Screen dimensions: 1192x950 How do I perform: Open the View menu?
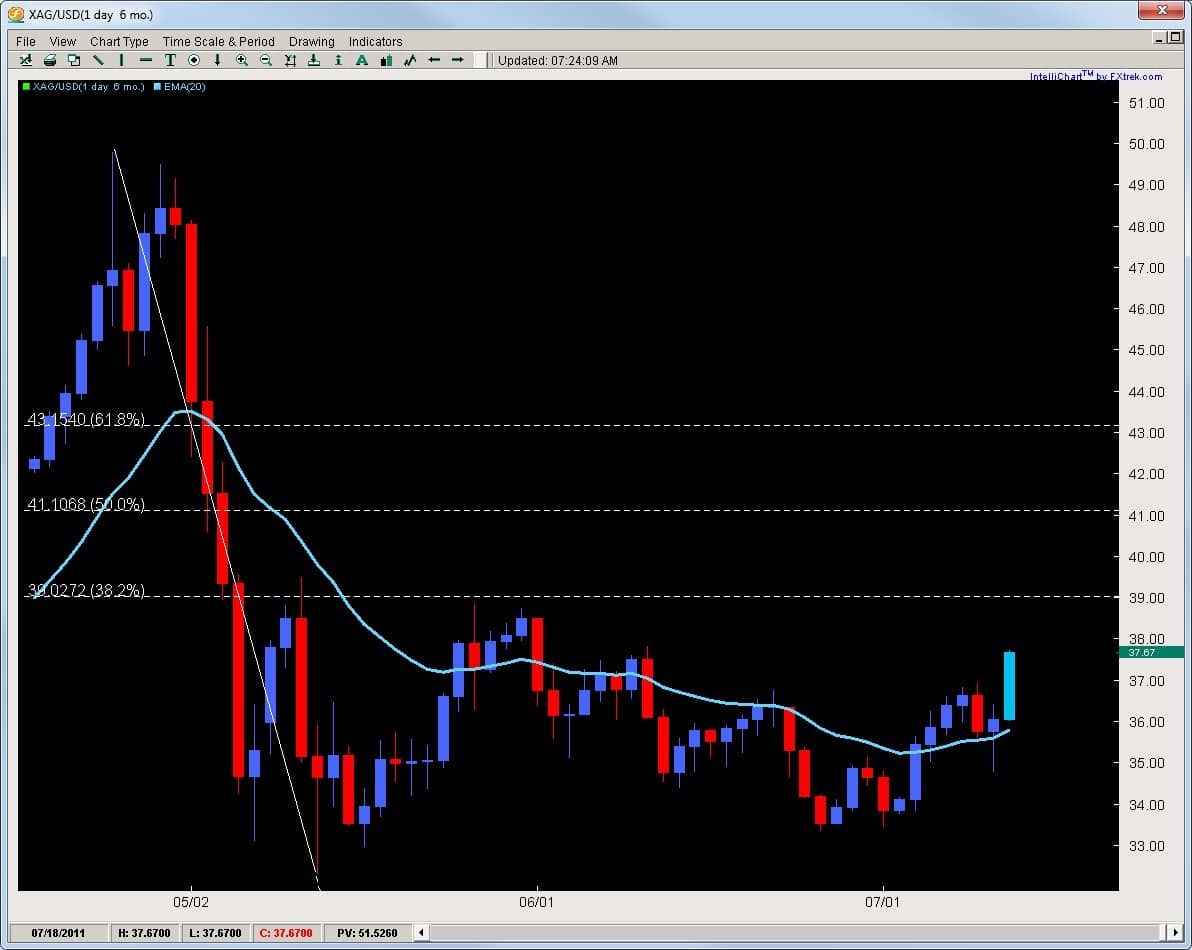62,41
